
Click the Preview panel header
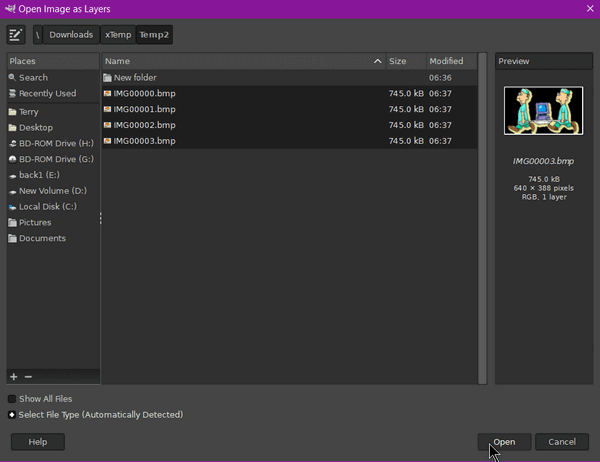pos(544,61)
